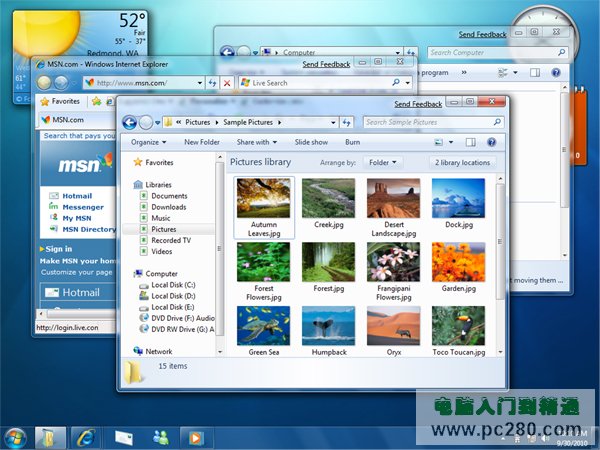The image size is (600, 450).
Task: Open the Organize menu
Action: (x=148, y=142)
